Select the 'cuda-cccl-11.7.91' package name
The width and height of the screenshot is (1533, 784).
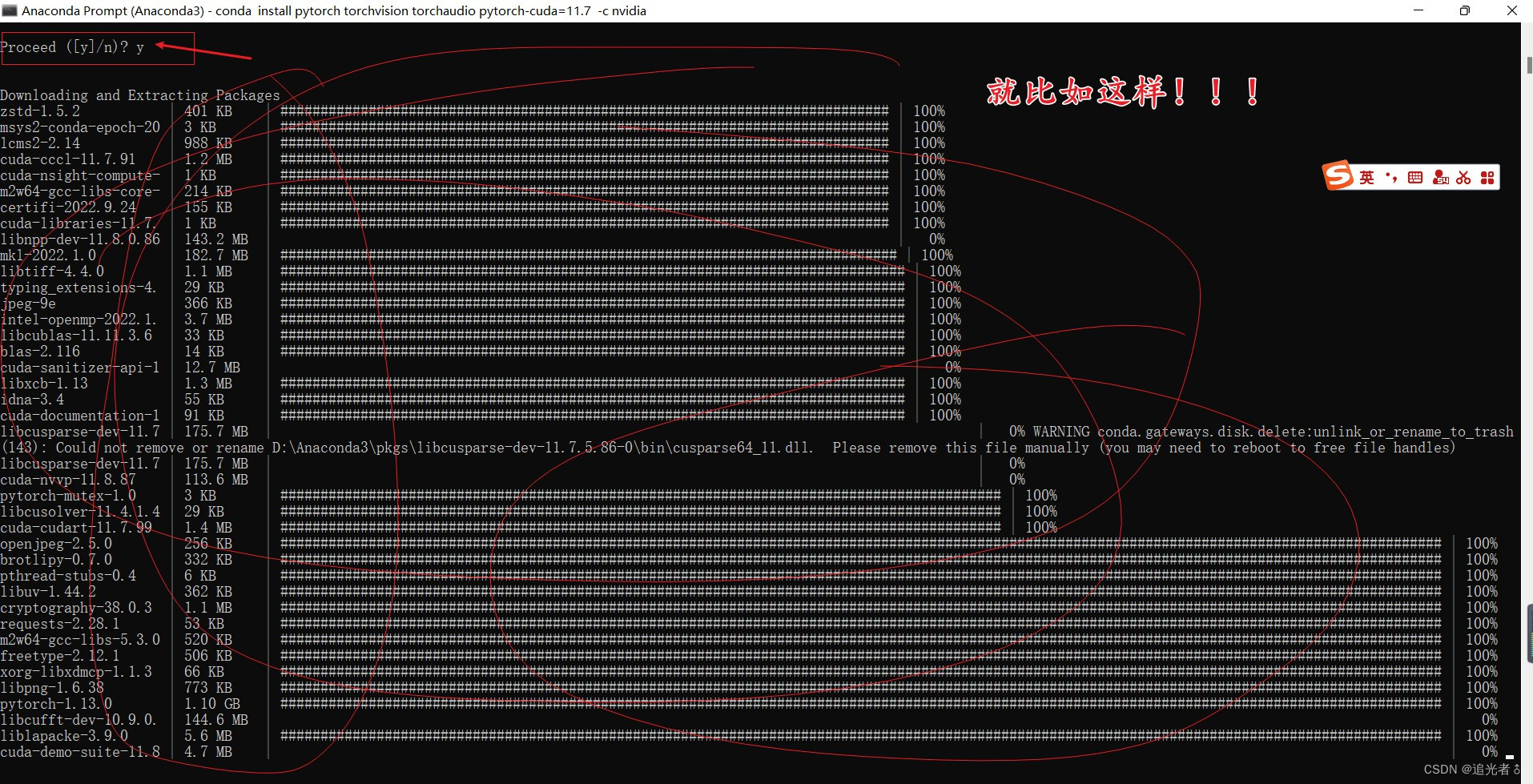68,159
